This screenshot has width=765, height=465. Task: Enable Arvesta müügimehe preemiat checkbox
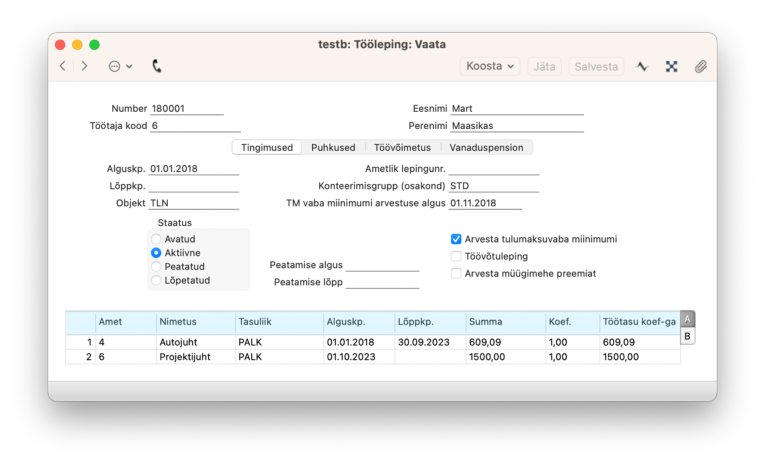[x=456, y=273]
